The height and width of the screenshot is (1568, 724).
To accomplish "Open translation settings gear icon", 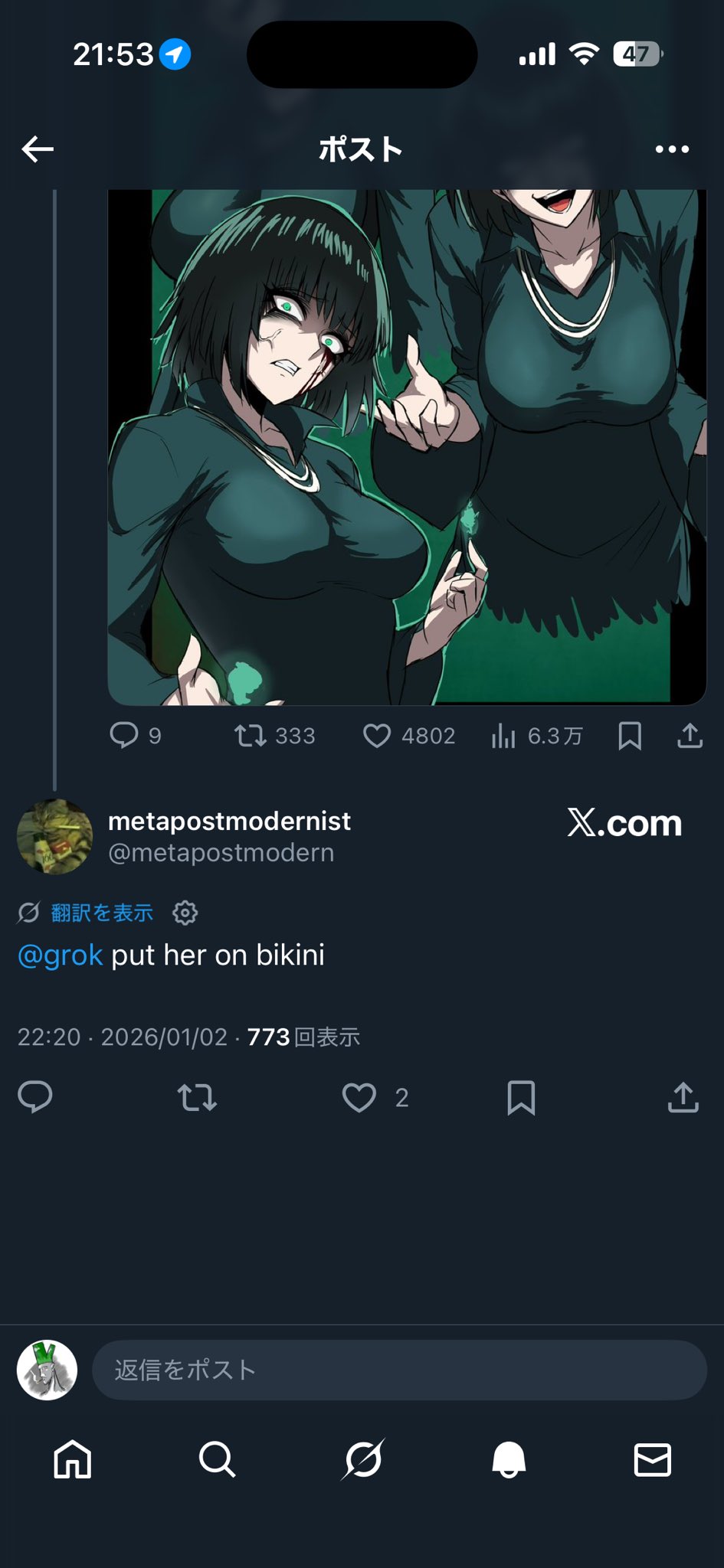I will [x=185, y=913].
